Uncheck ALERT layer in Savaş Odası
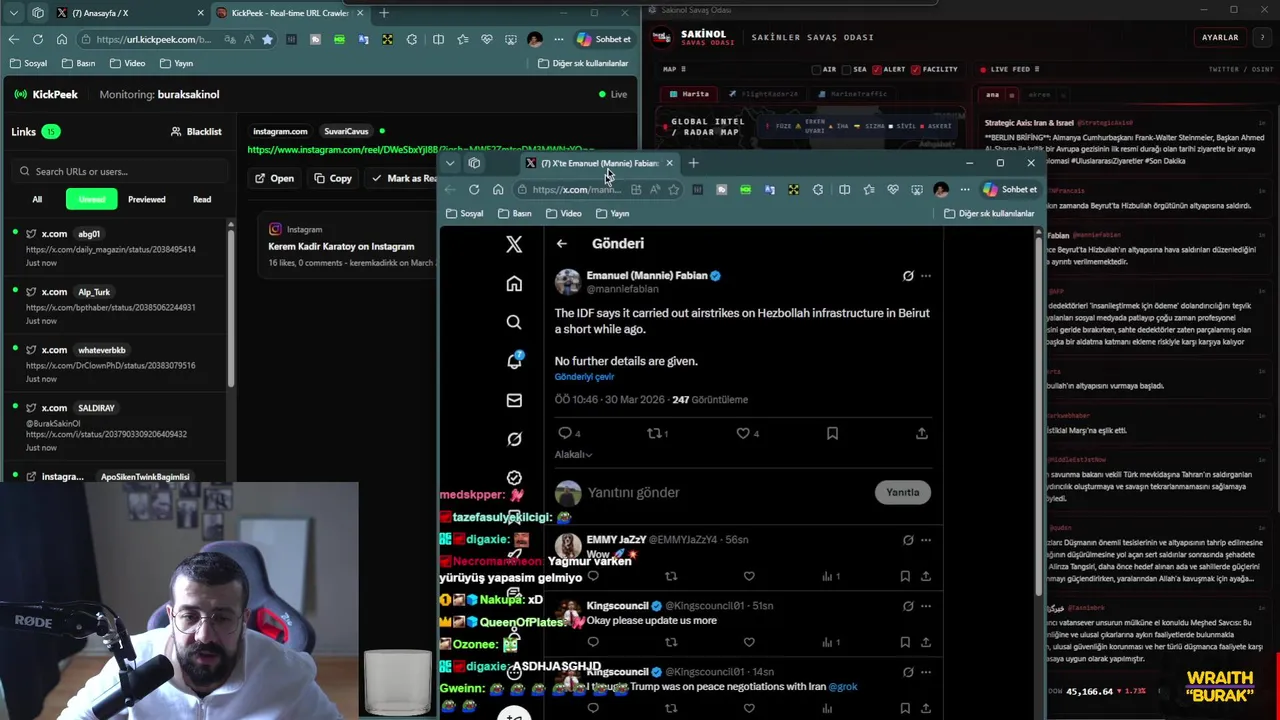The height and width of the screenshot is (720, 1280). point(877,70)
